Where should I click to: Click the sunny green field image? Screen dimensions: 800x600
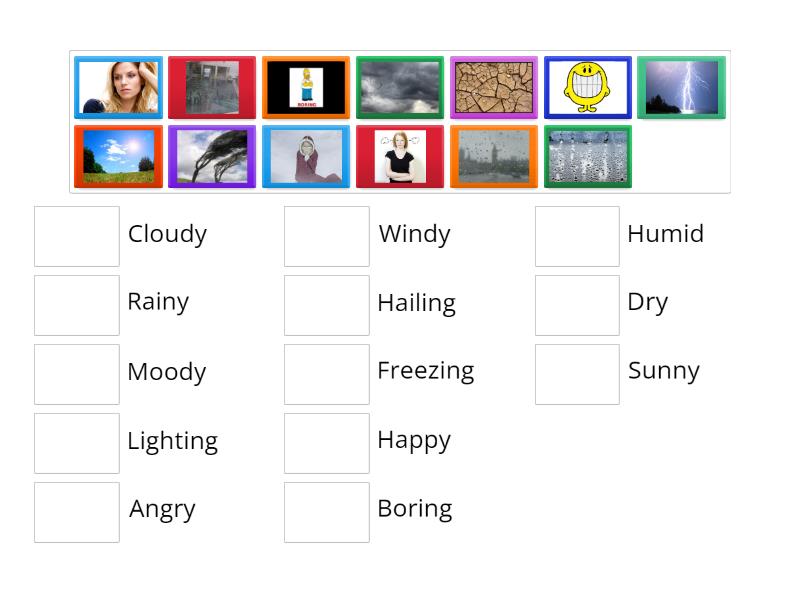118,157
